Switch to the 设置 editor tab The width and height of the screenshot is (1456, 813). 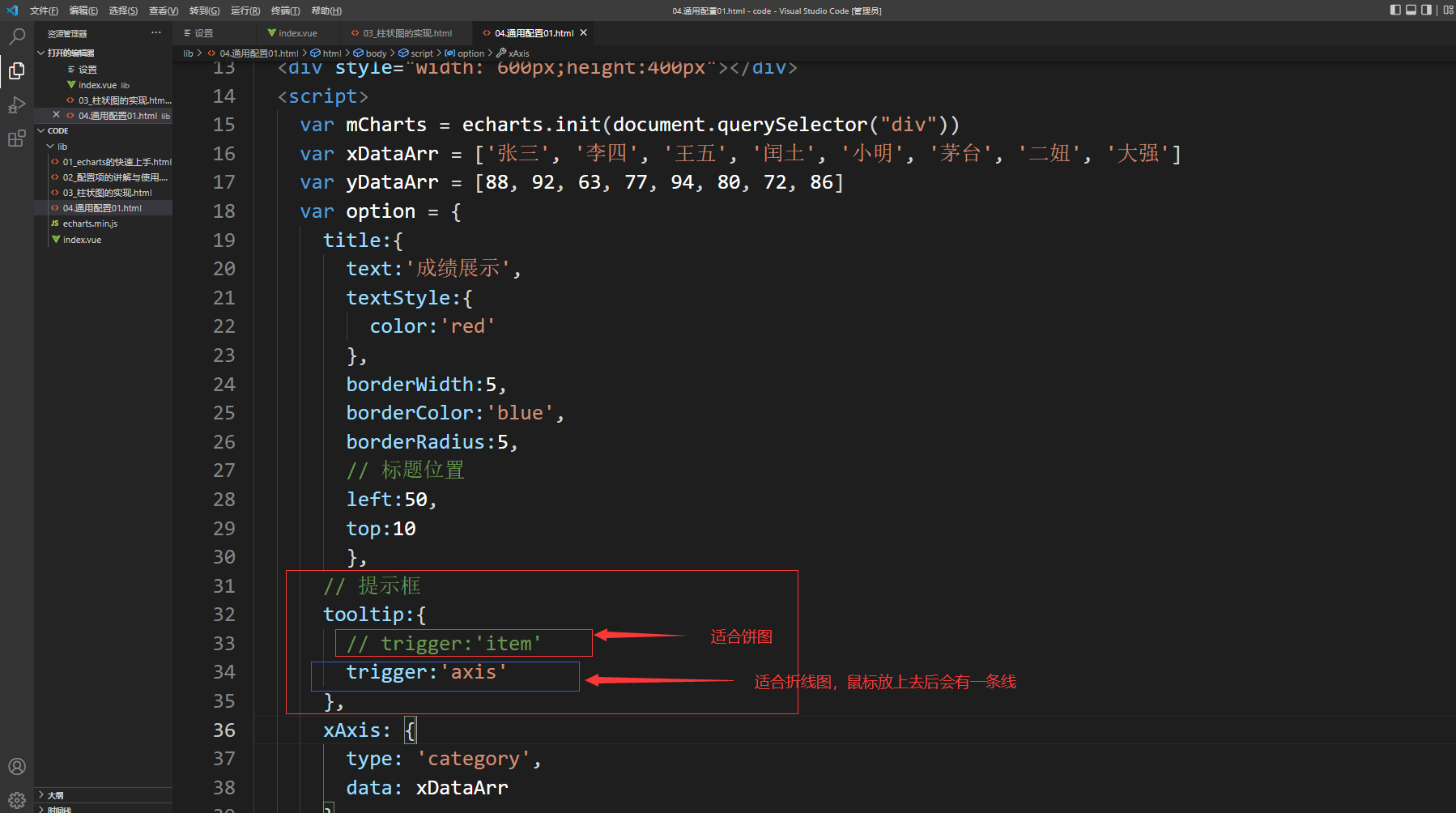coord(215,33)
